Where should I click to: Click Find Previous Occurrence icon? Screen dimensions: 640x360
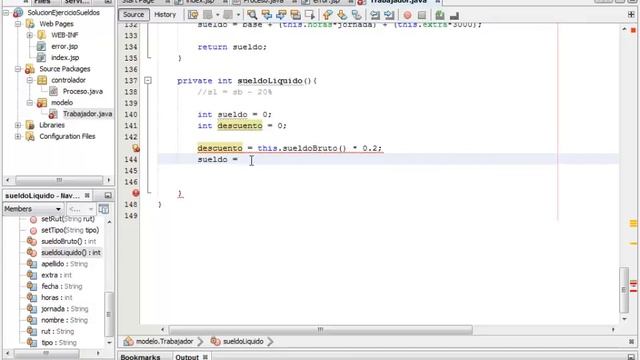point(267,15)
